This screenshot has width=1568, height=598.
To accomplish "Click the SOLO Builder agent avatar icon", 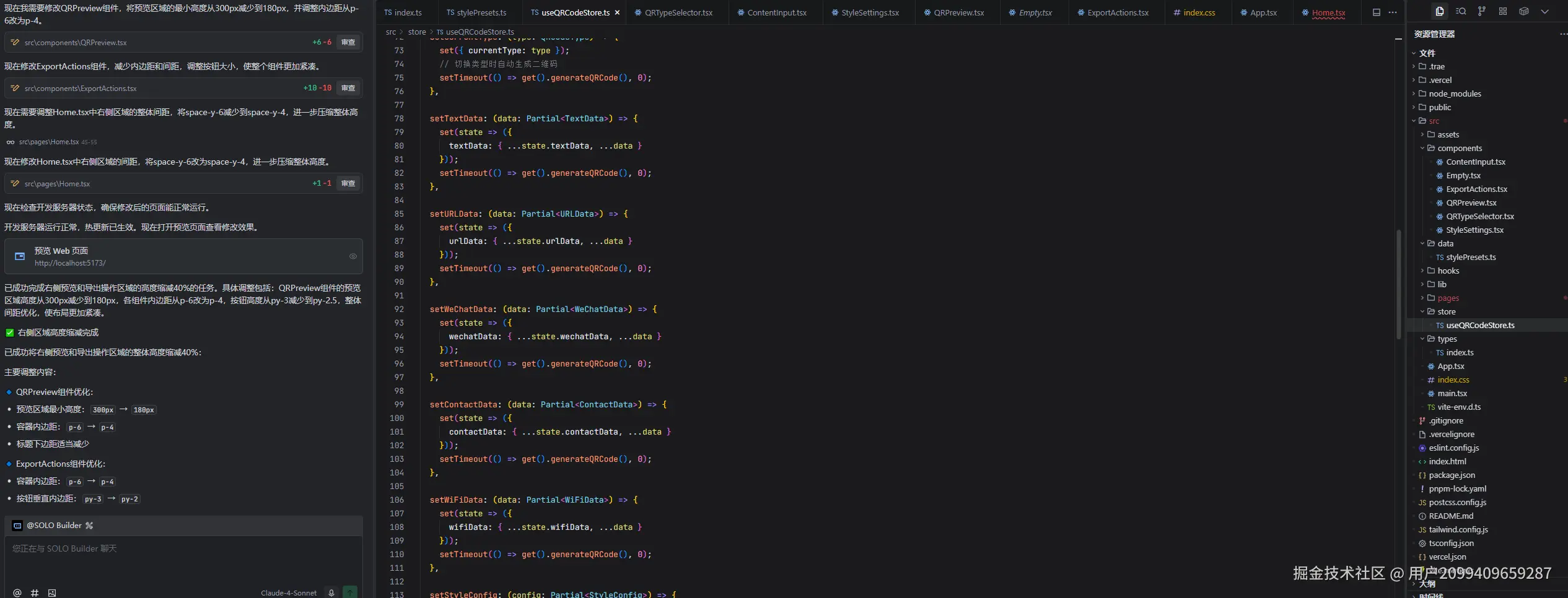I will [x=17, y=526].
